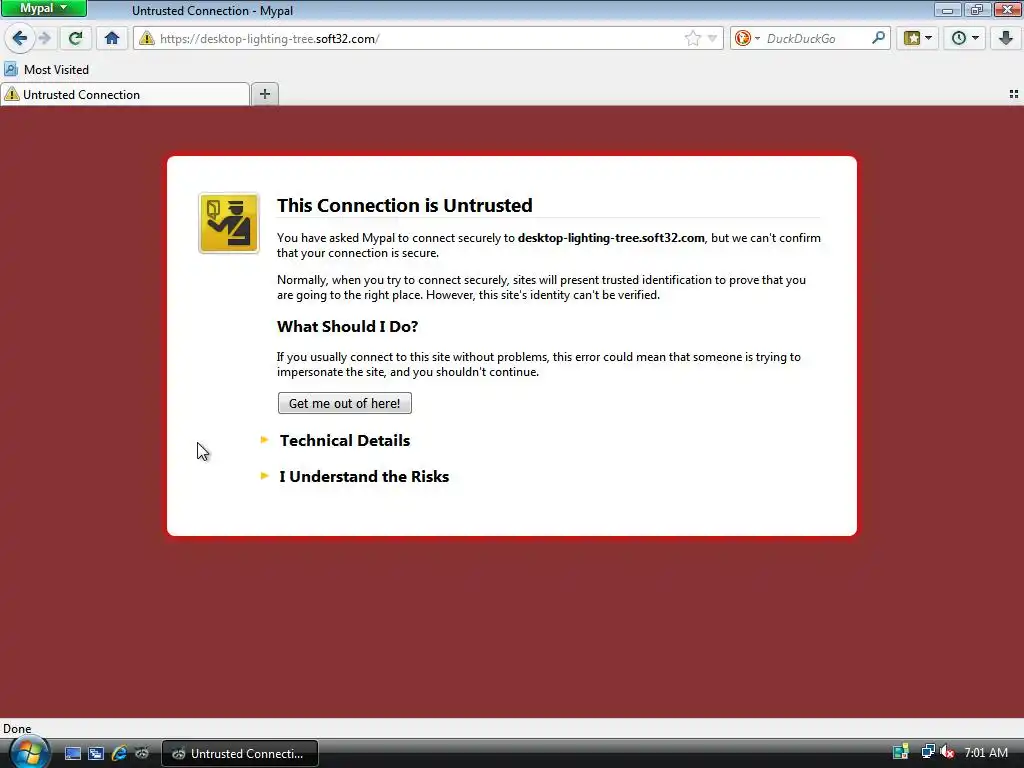Image resolution: width=1024 pixels, height=768 pixels.
Task: Open a new tab with the plus button
Action: 264,94
